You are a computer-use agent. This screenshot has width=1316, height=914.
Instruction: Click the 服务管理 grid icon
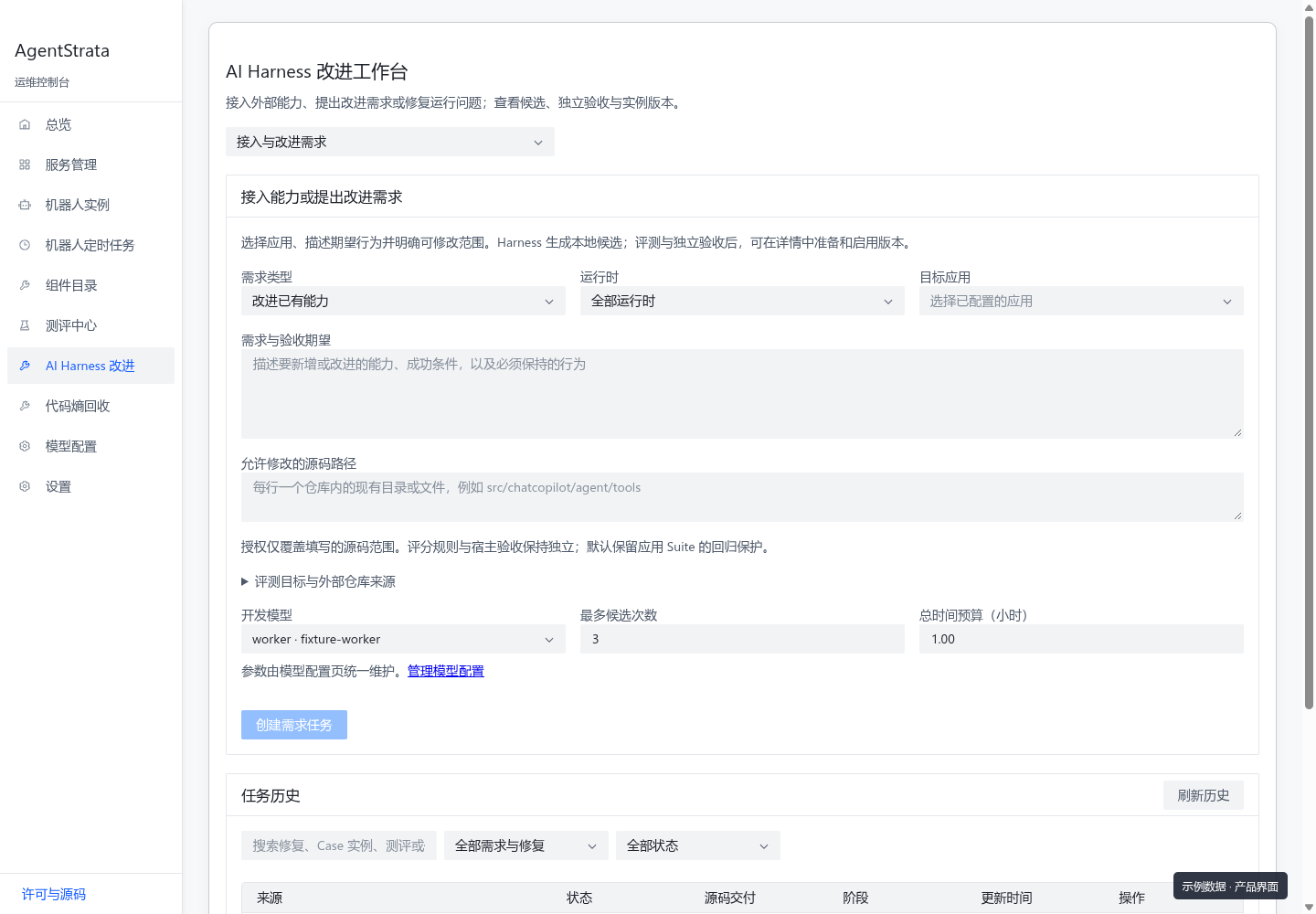(x=25, y=165)
